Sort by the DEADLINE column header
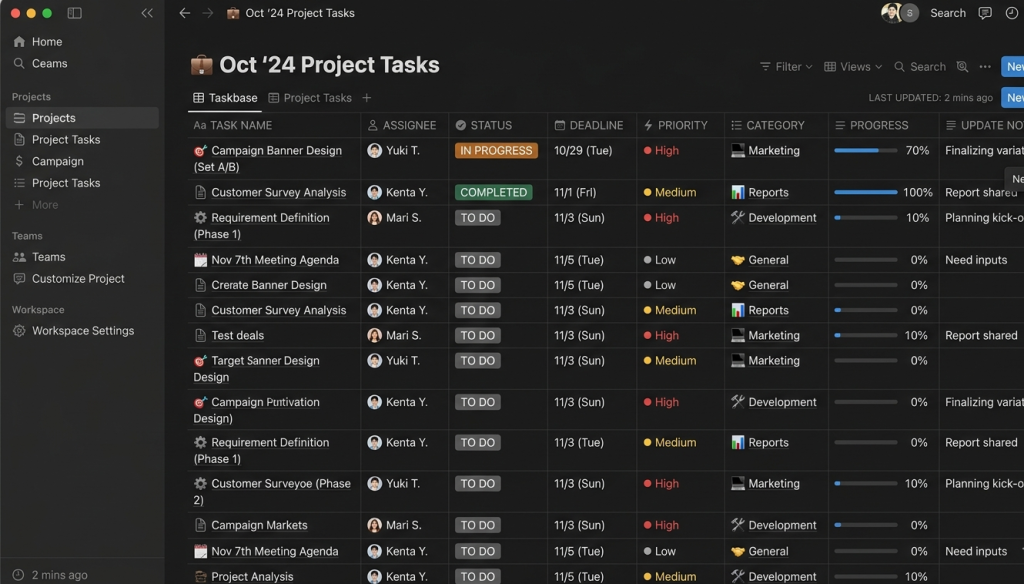This screenshot has width=1024, height=584. click(595, 125)
